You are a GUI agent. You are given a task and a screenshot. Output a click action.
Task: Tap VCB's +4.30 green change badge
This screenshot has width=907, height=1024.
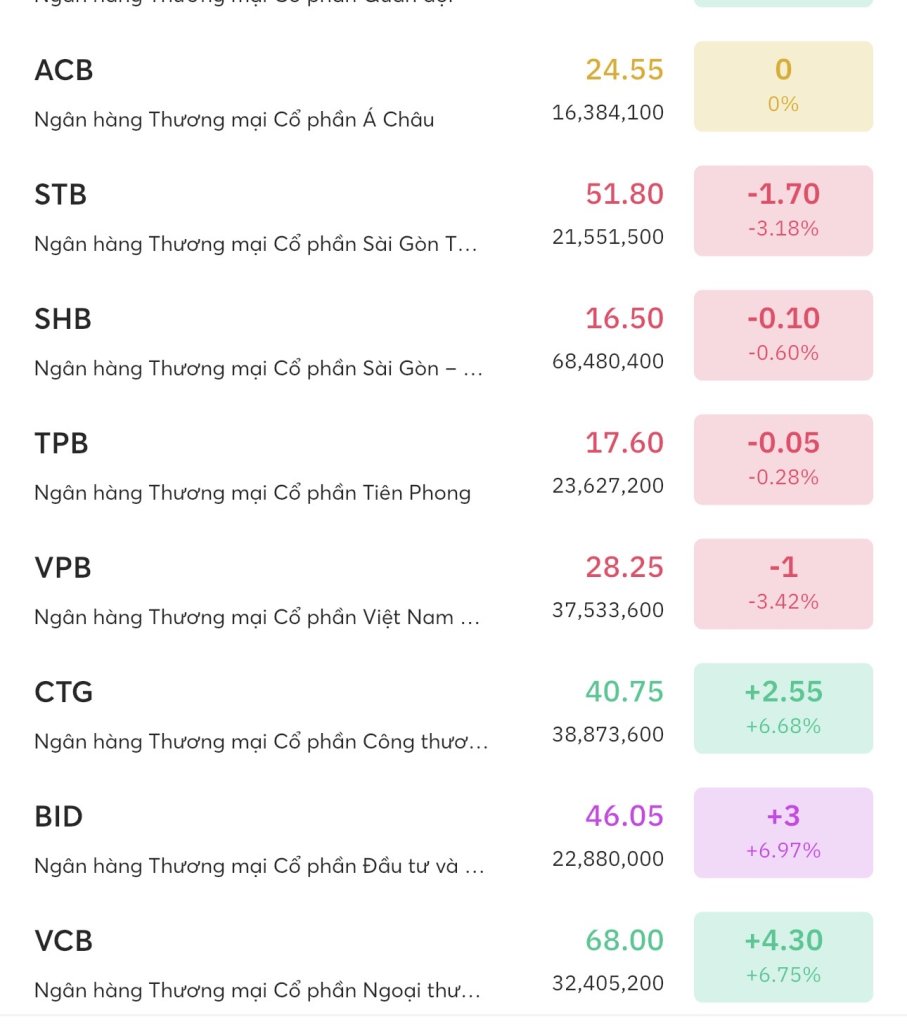(783, 957)
